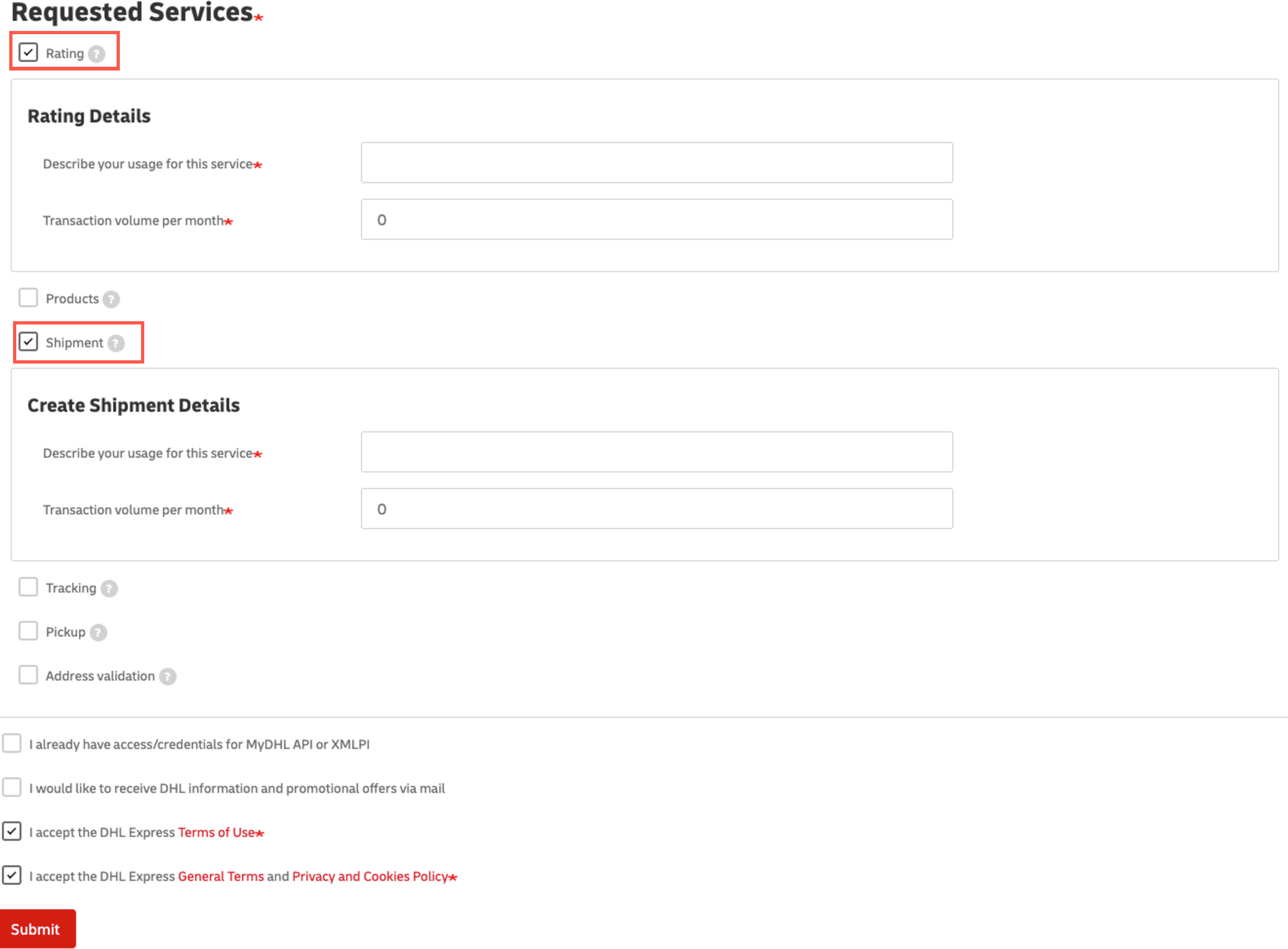Click the Tracking service help icon
1288x949 pixels.
coord(110,588)
